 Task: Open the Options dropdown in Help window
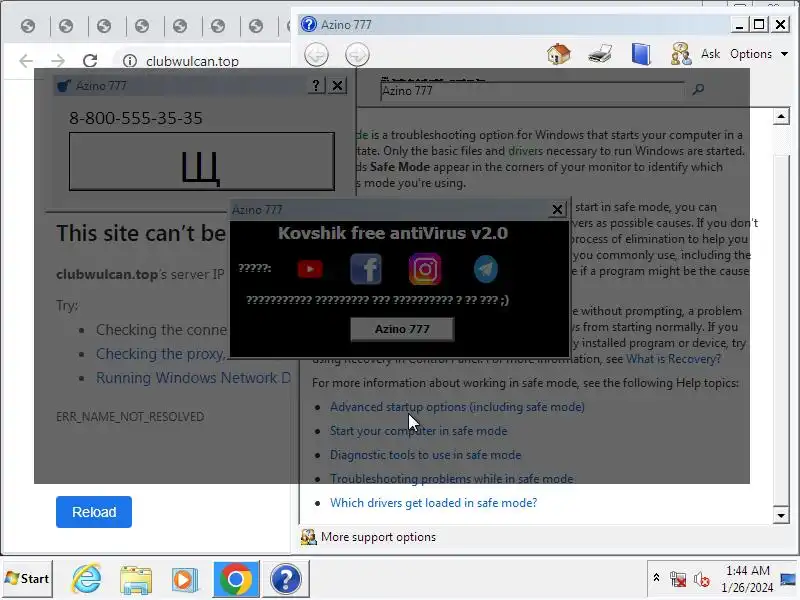pos(759,54)
